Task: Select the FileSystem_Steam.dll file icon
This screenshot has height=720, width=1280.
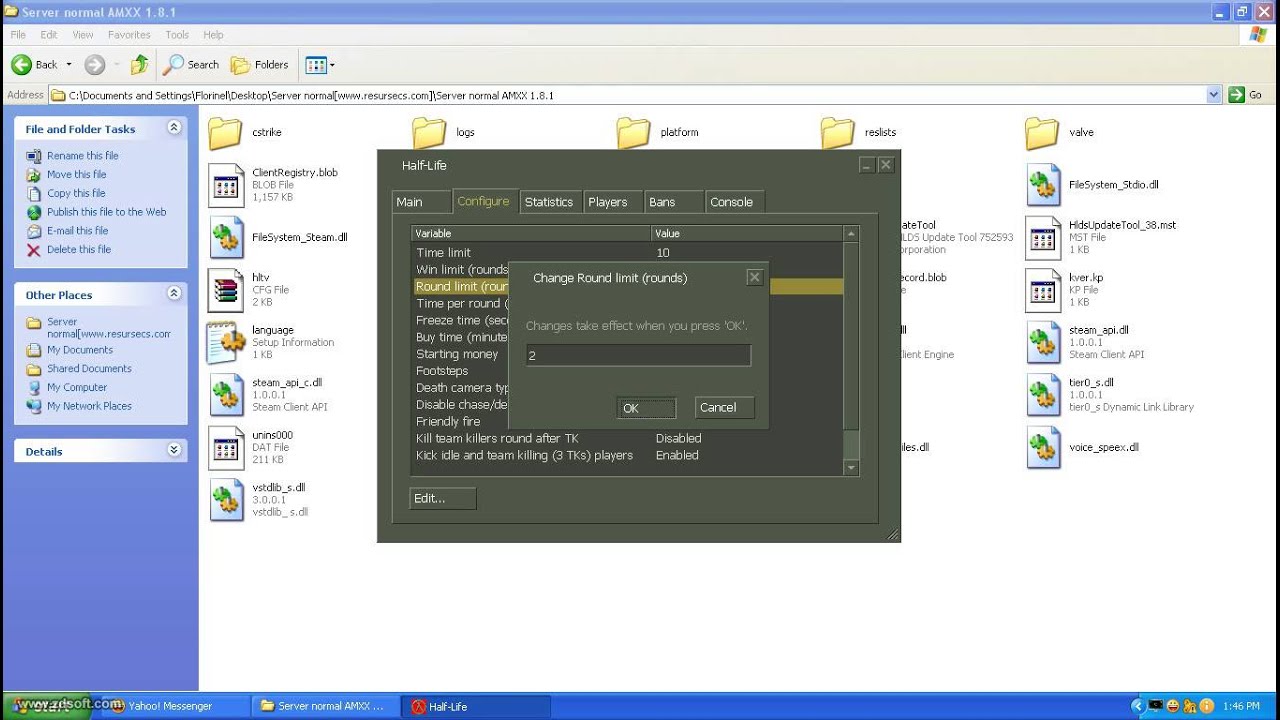Action: point(226,238)
